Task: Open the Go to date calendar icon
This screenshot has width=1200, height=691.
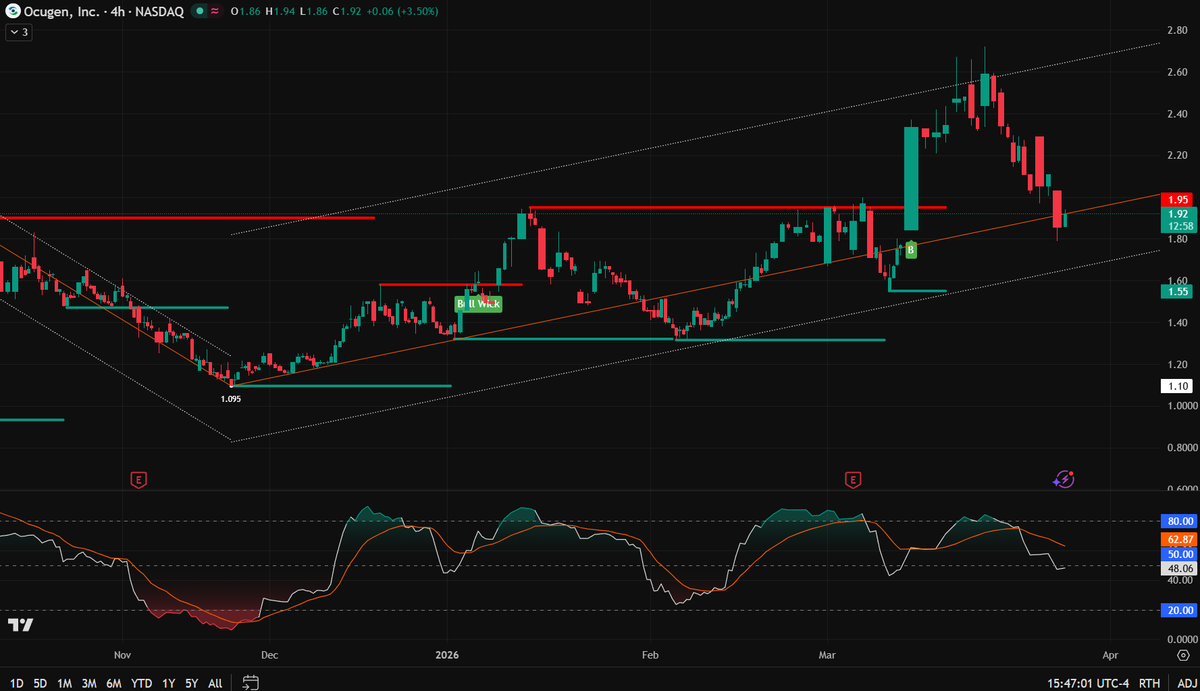Action: 250,683
